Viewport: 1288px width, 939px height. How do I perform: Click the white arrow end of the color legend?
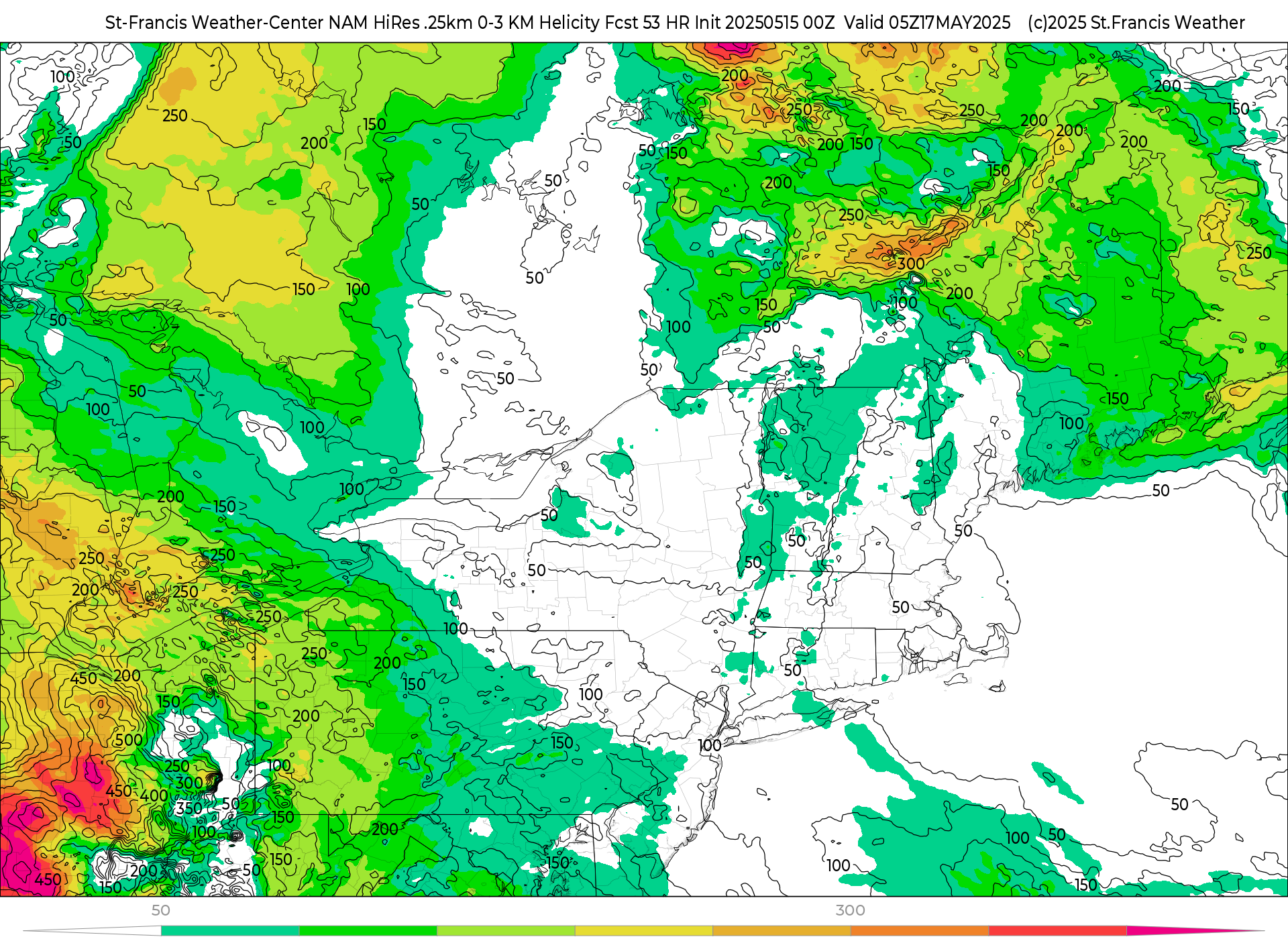93,931
